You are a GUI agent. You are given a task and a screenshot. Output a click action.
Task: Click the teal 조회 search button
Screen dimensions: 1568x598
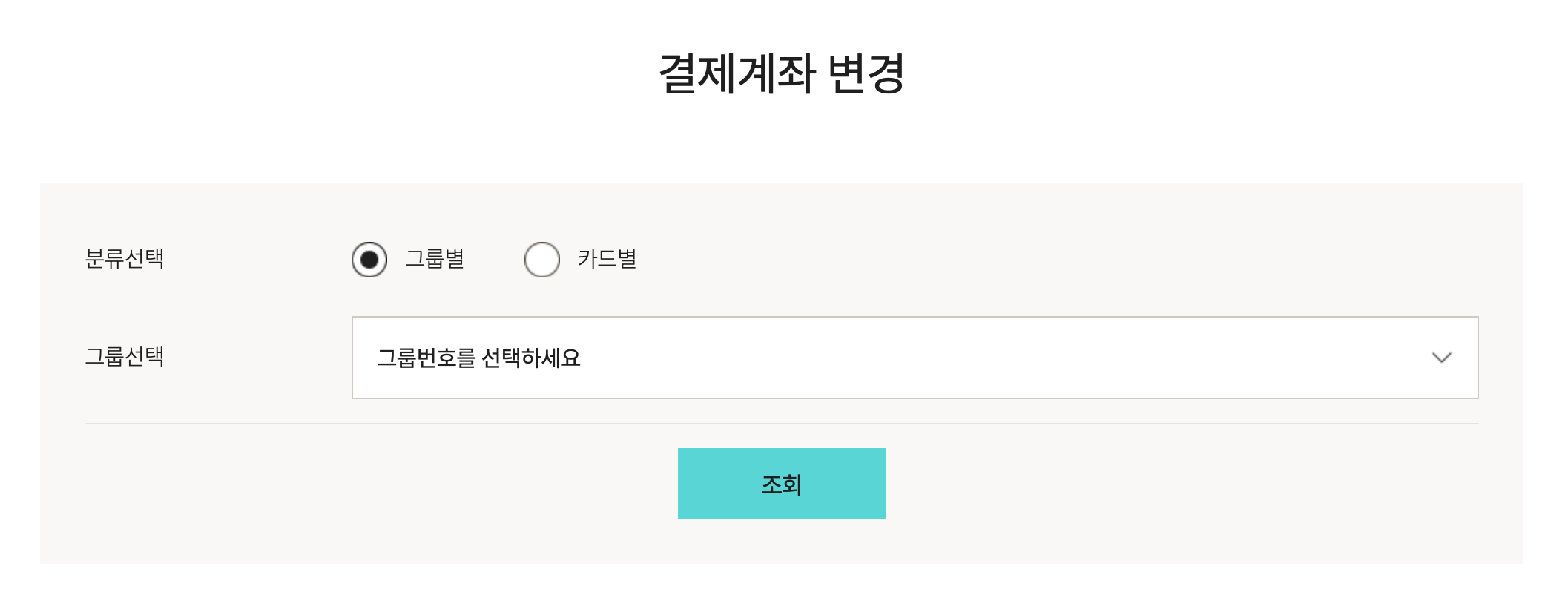(x=781, y=484)
